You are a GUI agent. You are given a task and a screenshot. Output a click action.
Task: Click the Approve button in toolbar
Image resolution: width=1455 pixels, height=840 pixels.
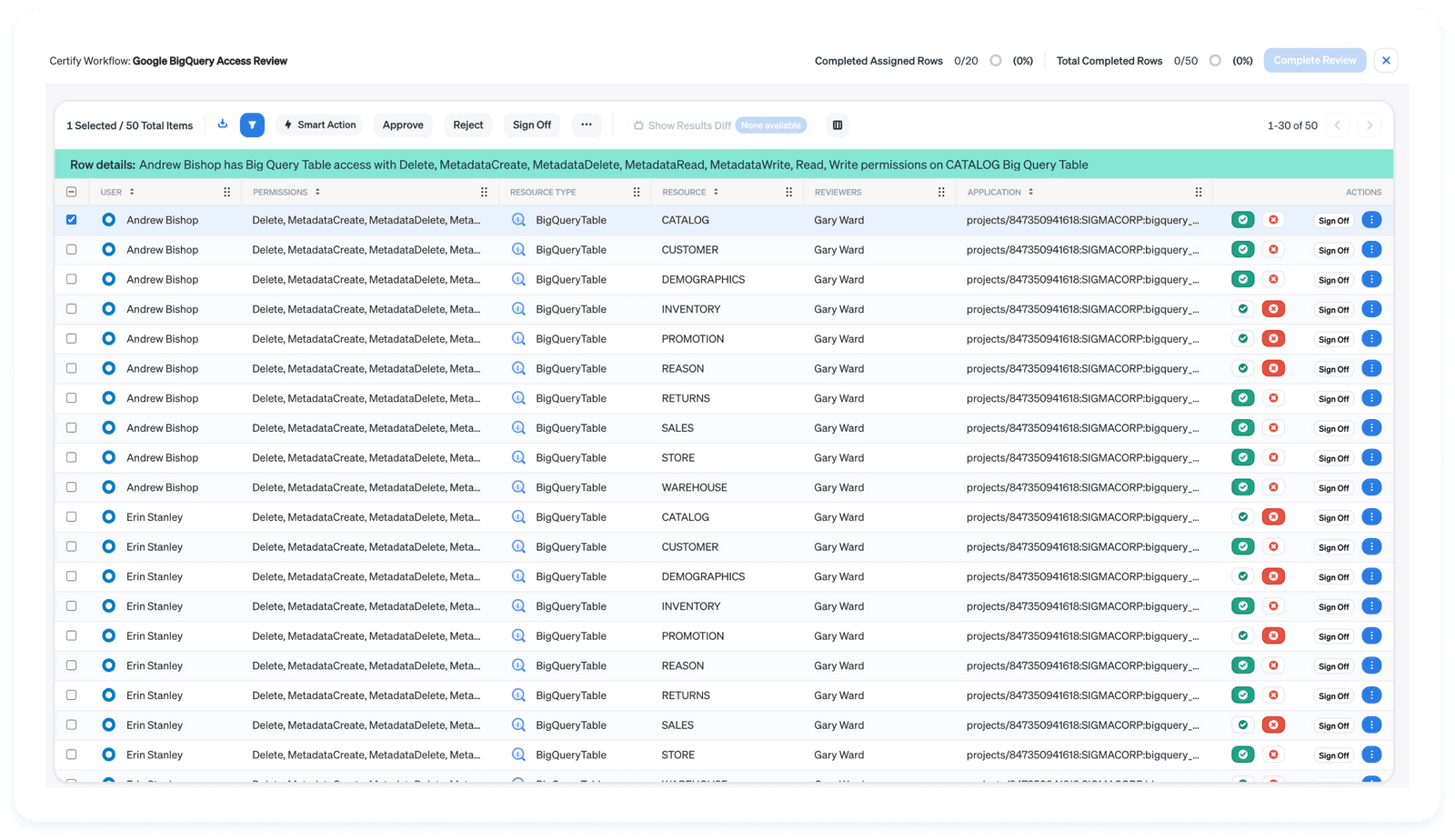[403, 125]
